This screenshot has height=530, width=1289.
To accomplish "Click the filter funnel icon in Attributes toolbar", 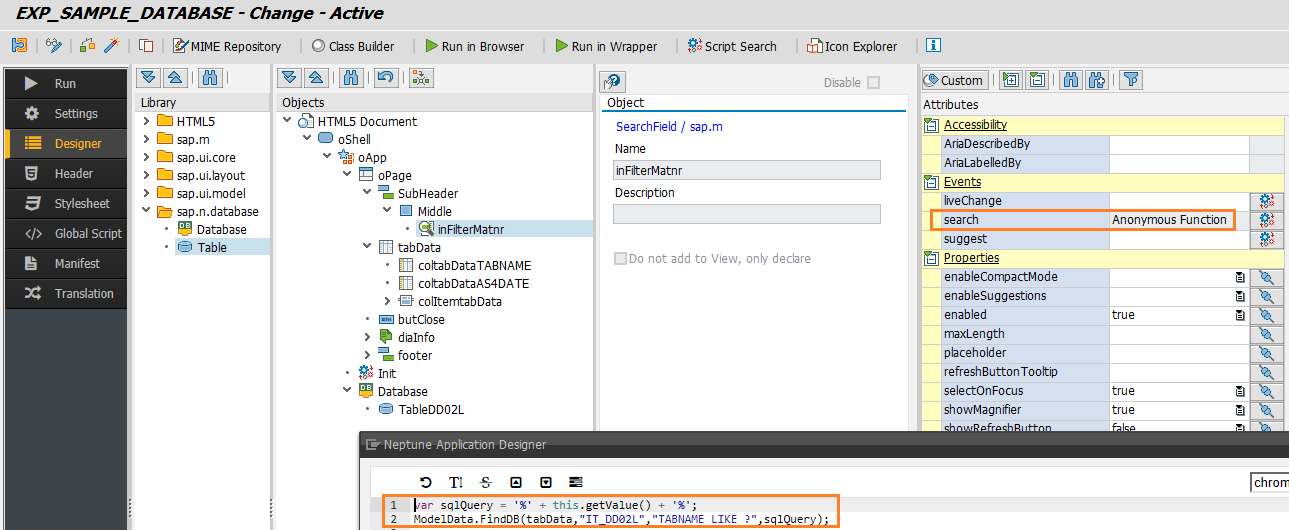I will pyautogui.click(x=1130, y=80).
